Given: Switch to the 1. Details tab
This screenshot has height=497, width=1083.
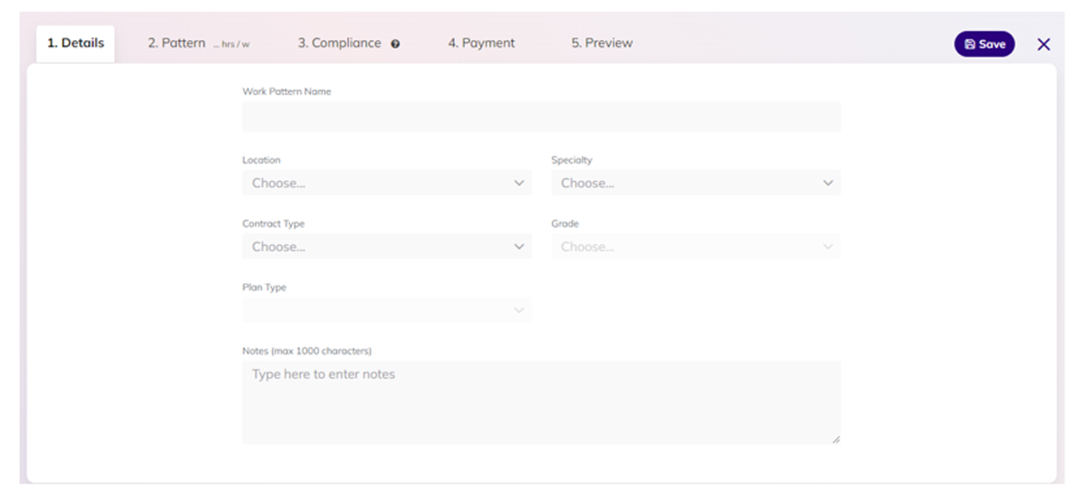Looking at the screenshot, I should click(75, 43).
